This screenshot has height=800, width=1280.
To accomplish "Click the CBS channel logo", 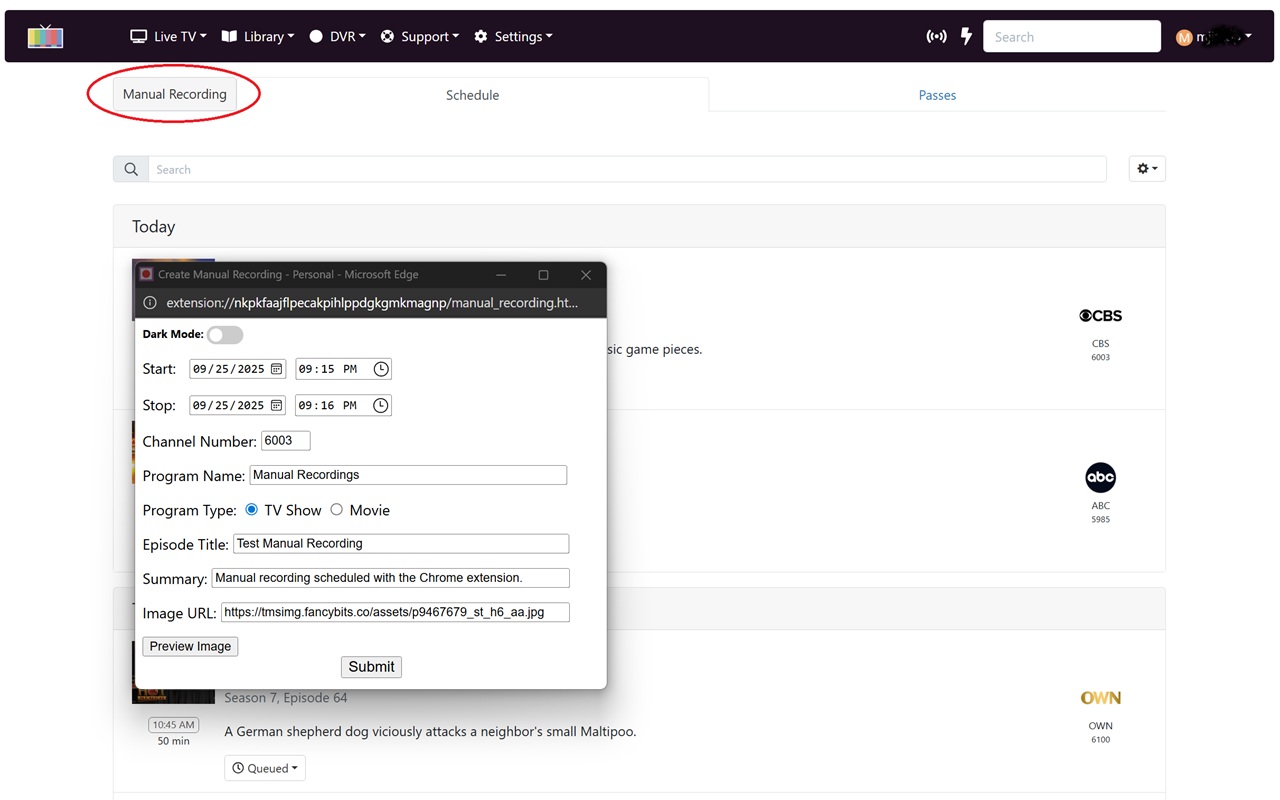I will coord(1100,316).
